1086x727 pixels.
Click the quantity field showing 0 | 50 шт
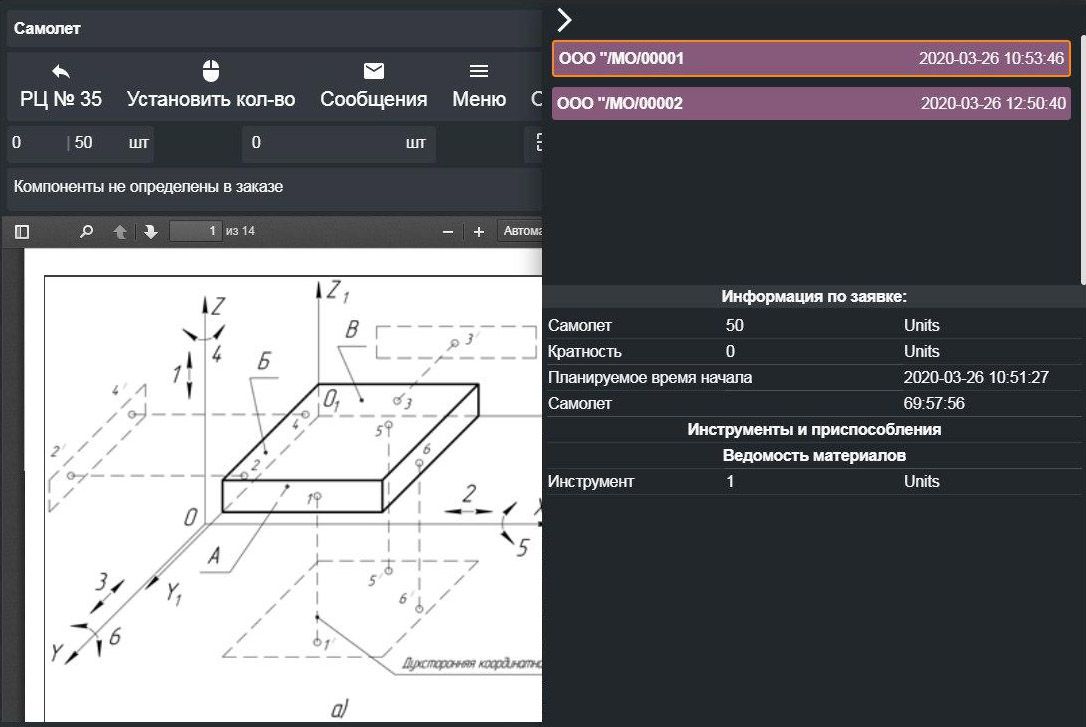pyautogui.click(x=80, y=143)
